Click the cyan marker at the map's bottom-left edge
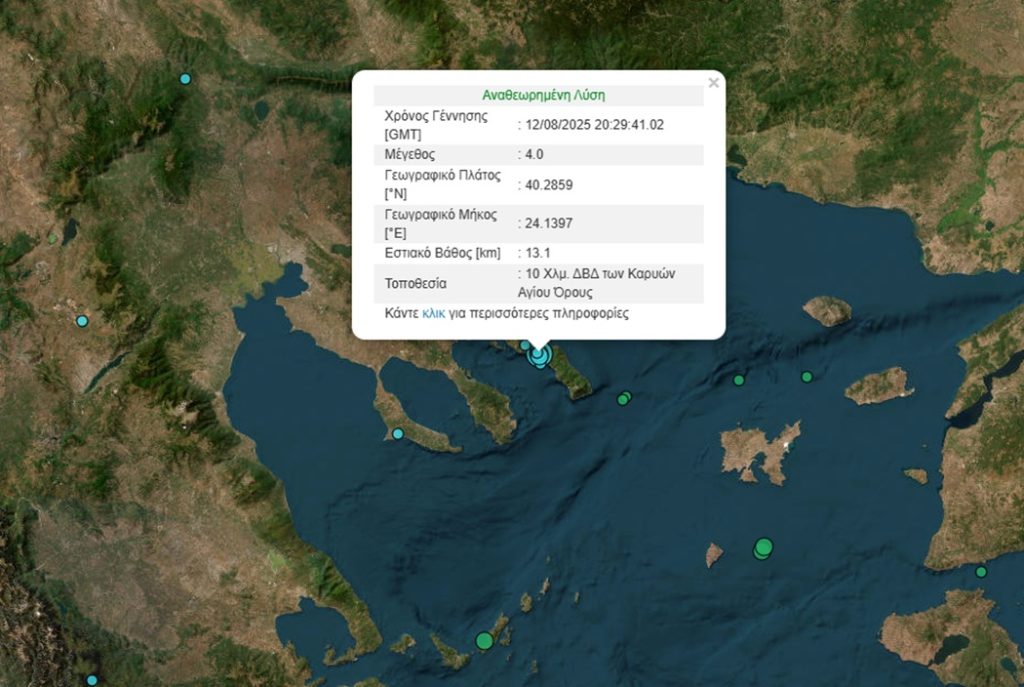Screen dimensions: 1024x687 click(92, 680)
